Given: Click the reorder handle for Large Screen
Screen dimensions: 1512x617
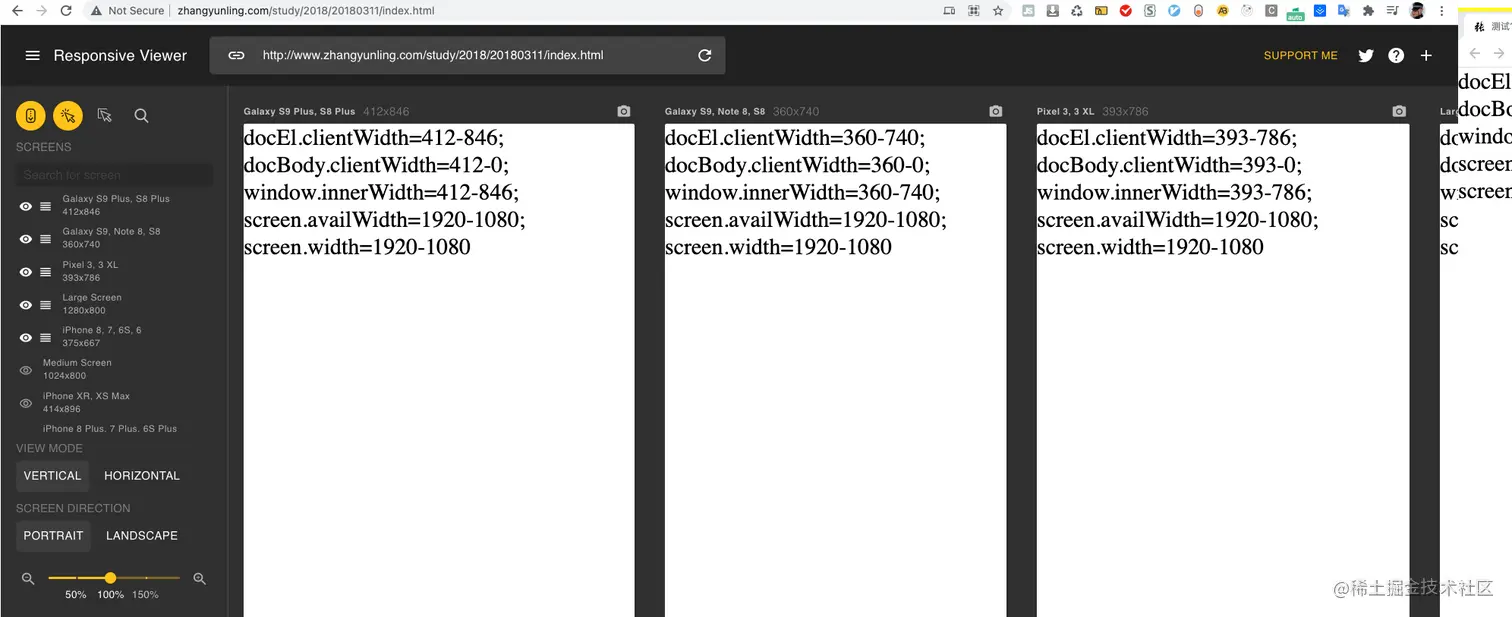Looking at the screenshot, I should pyautogui.click(x=45, y=305).
